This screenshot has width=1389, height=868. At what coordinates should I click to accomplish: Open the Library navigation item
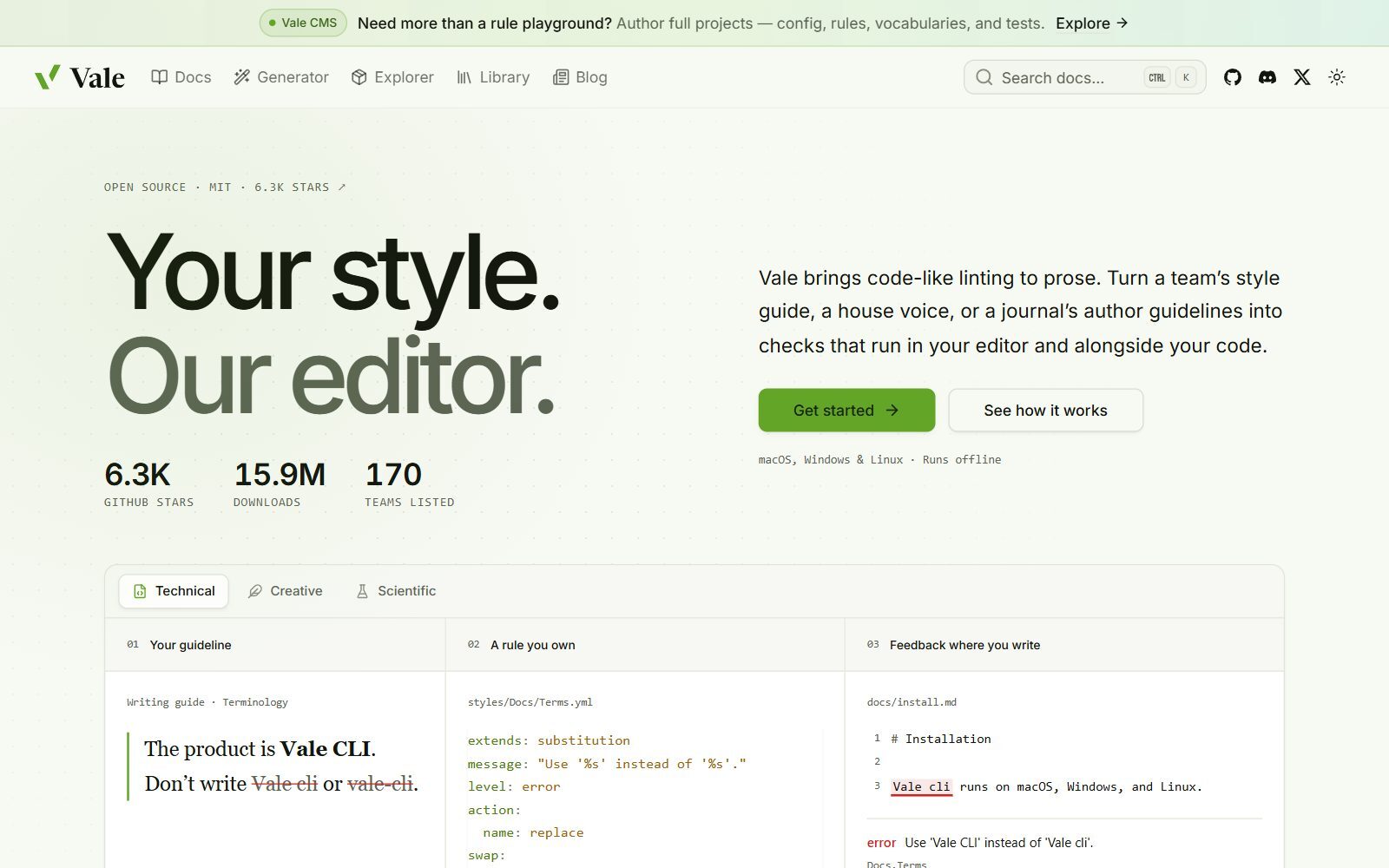click(493, 77)
